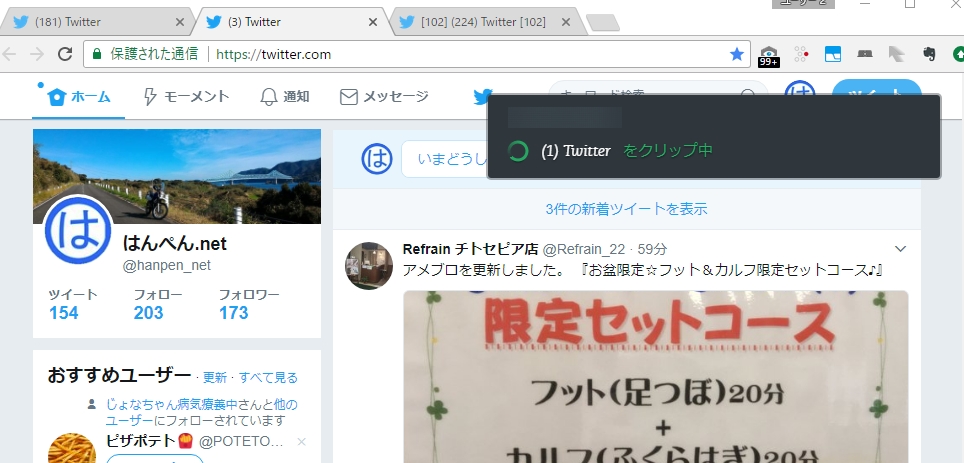Click the @hanpen_net handle

click(167, 265)
